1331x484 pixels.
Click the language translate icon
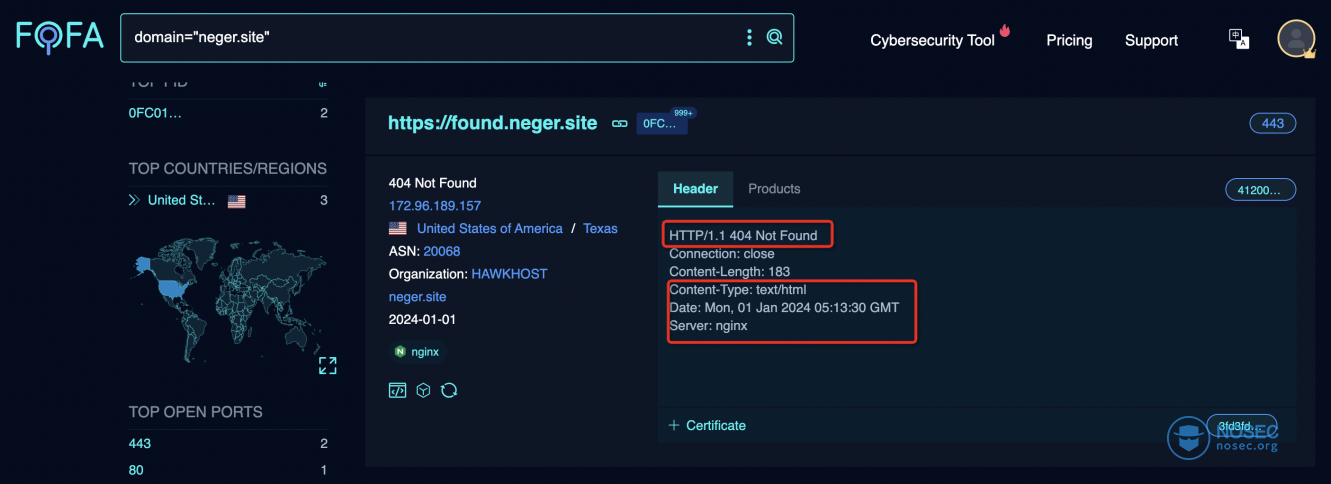tap(1239, 39)
